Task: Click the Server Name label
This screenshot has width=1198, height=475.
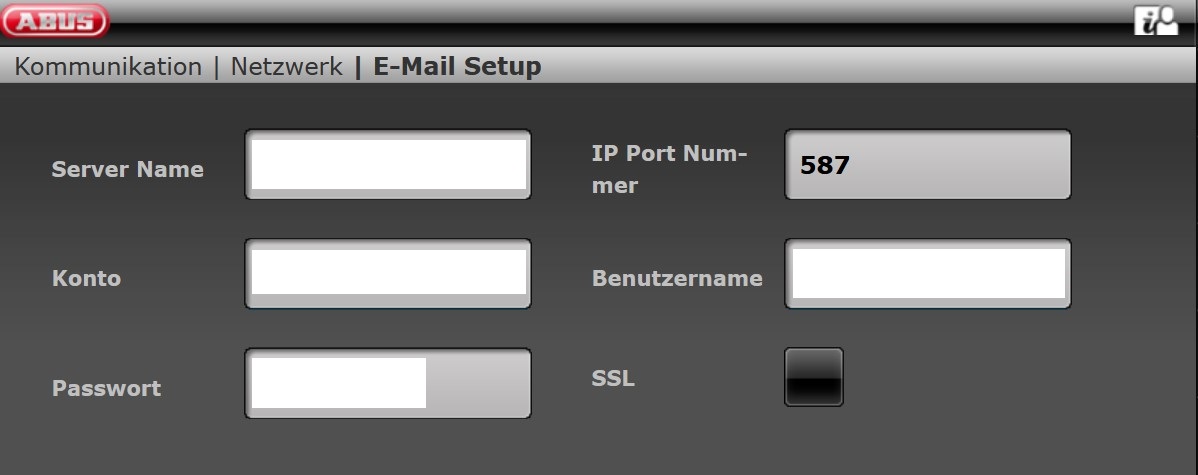Action: pos(127,169)
